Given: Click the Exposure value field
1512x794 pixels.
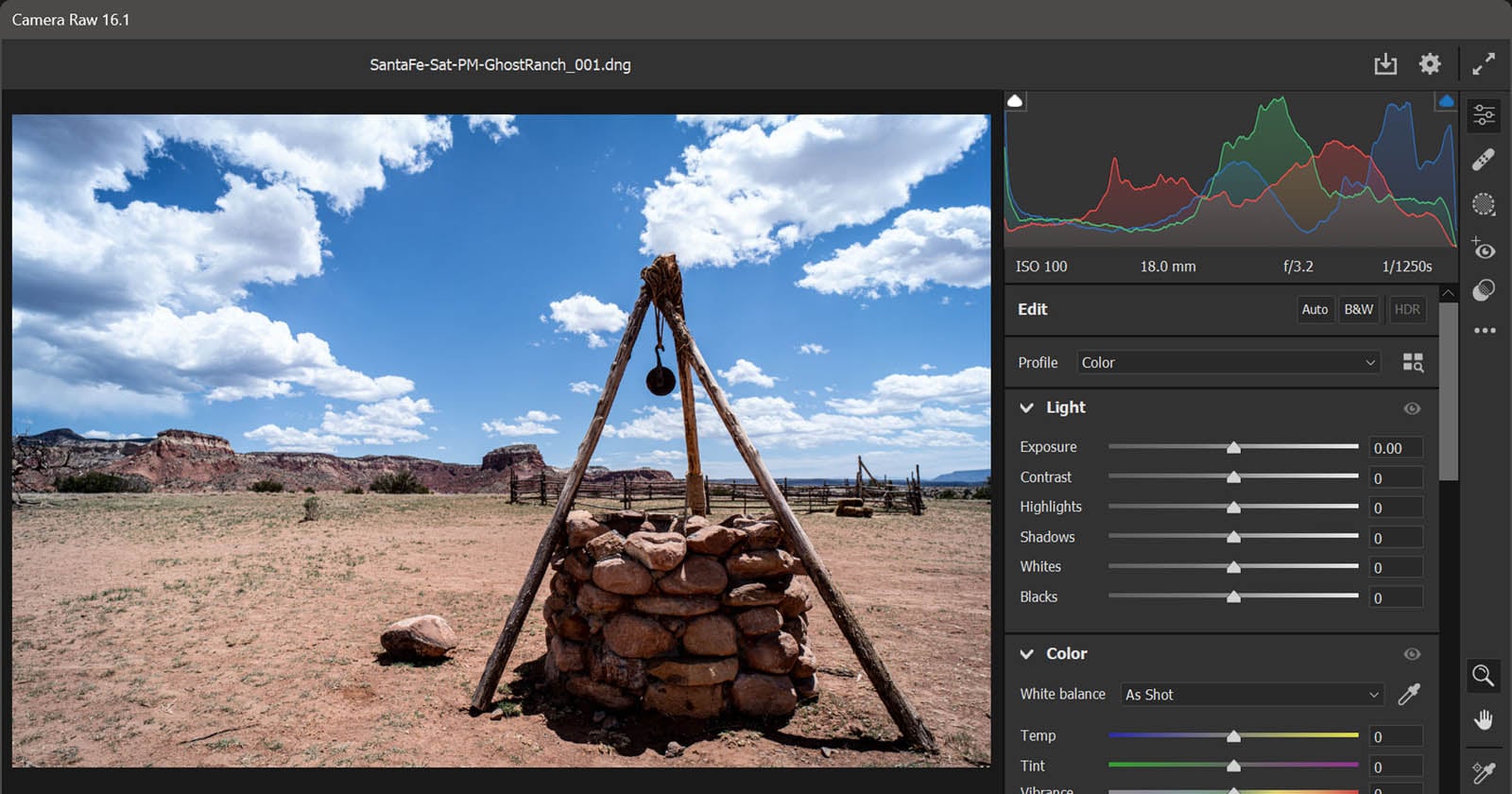Looking at the screenshot, I should tap(1396, 448).
